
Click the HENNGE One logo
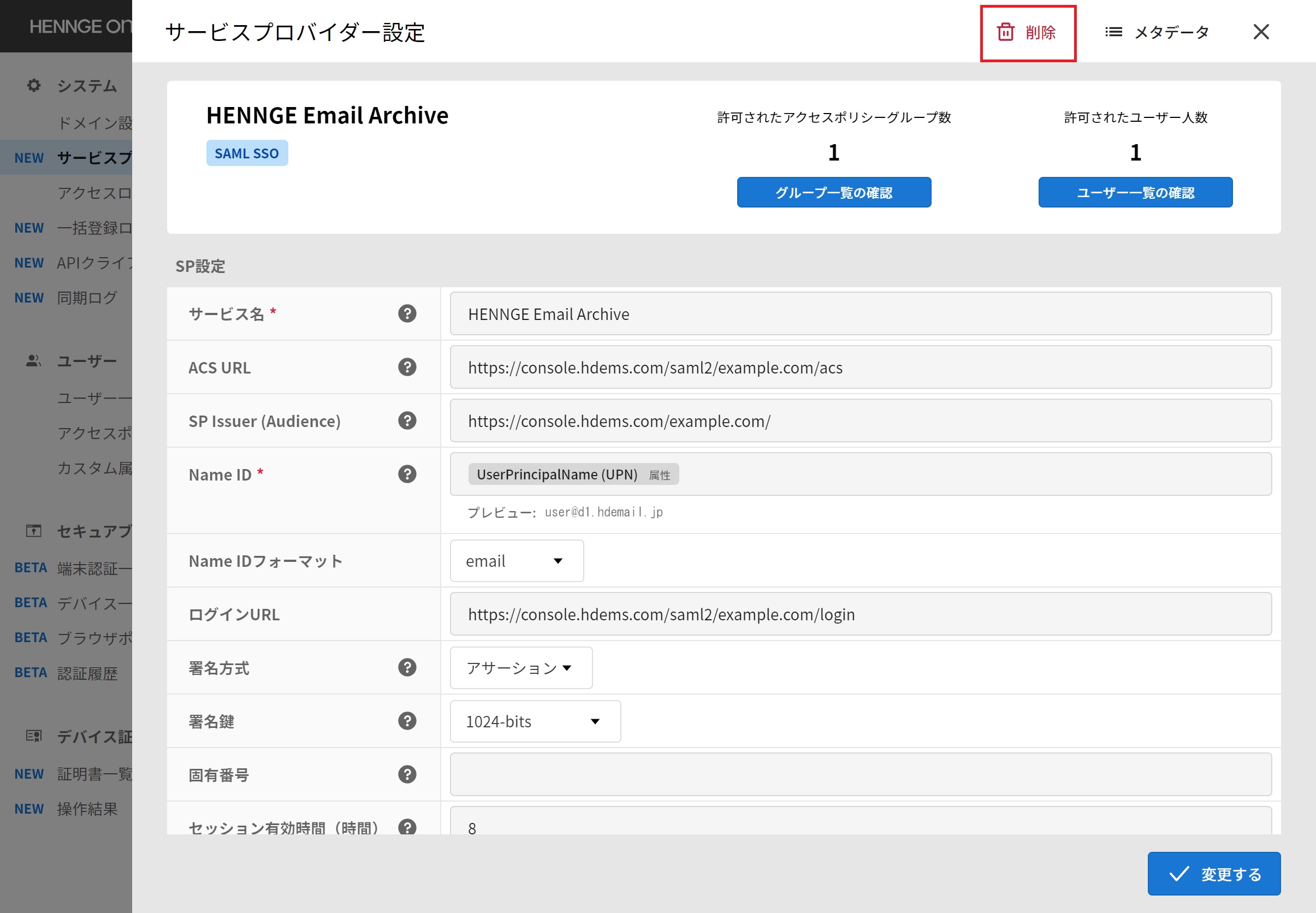coord(81,26)
